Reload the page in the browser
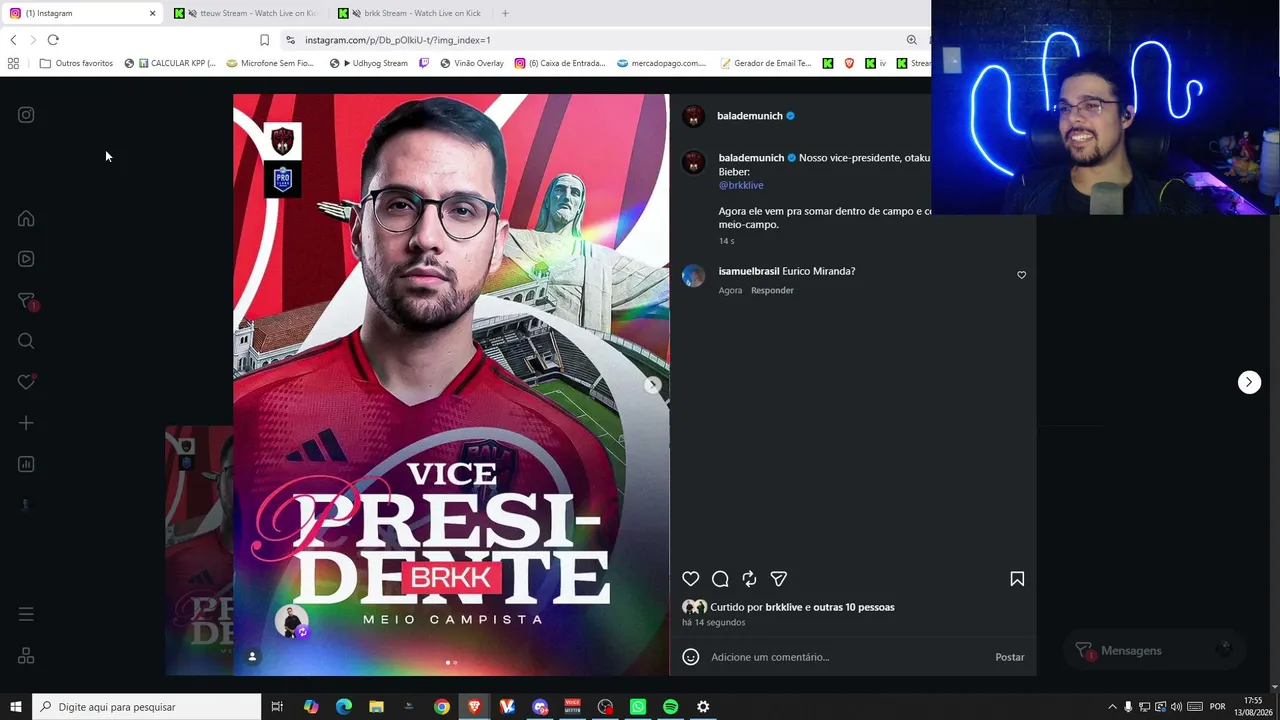 tap(53, 40)
